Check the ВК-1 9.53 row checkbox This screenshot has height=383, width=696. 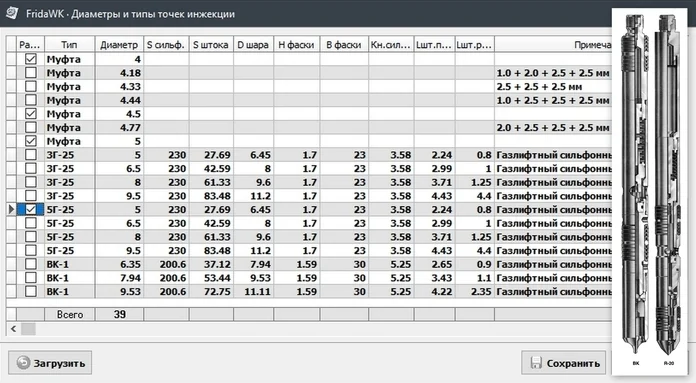tap(31, 291)
